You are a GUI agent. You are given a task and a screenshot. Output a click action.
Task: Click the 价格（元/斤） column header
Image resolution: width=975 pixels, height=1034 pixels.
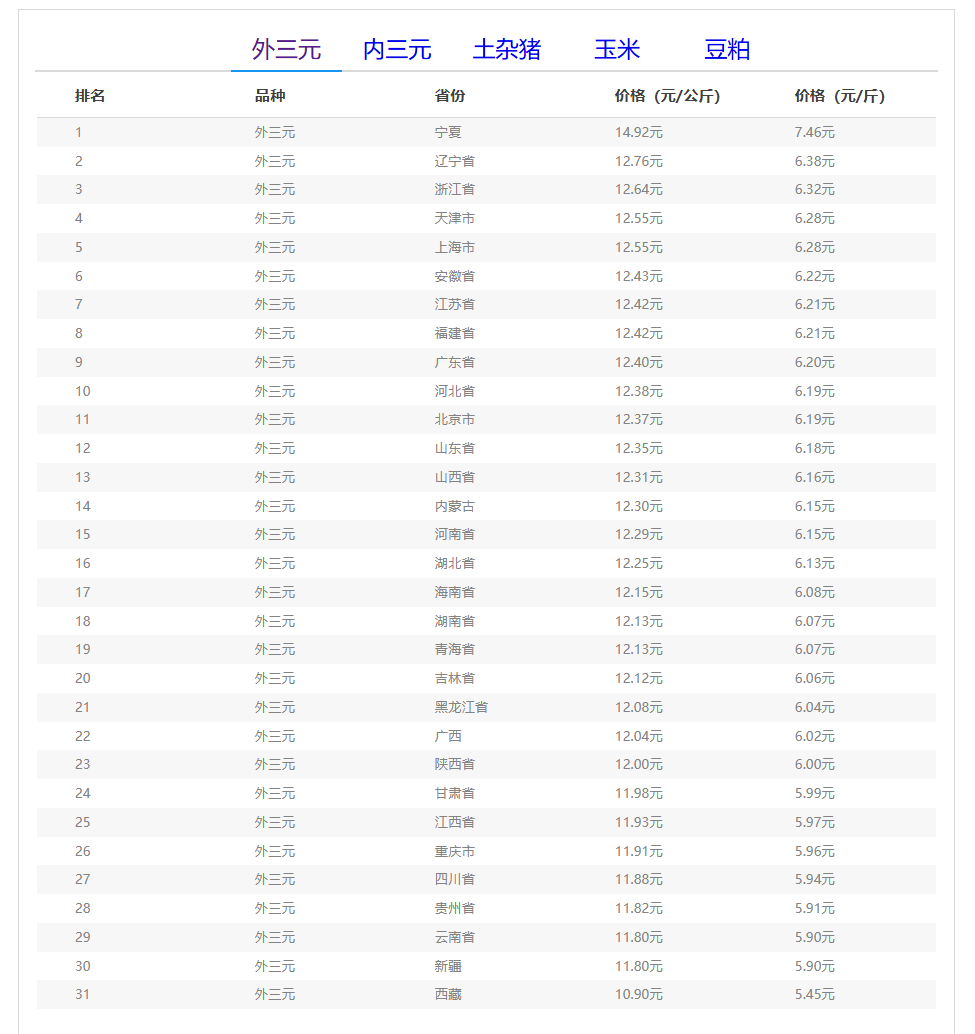(840, 96)
